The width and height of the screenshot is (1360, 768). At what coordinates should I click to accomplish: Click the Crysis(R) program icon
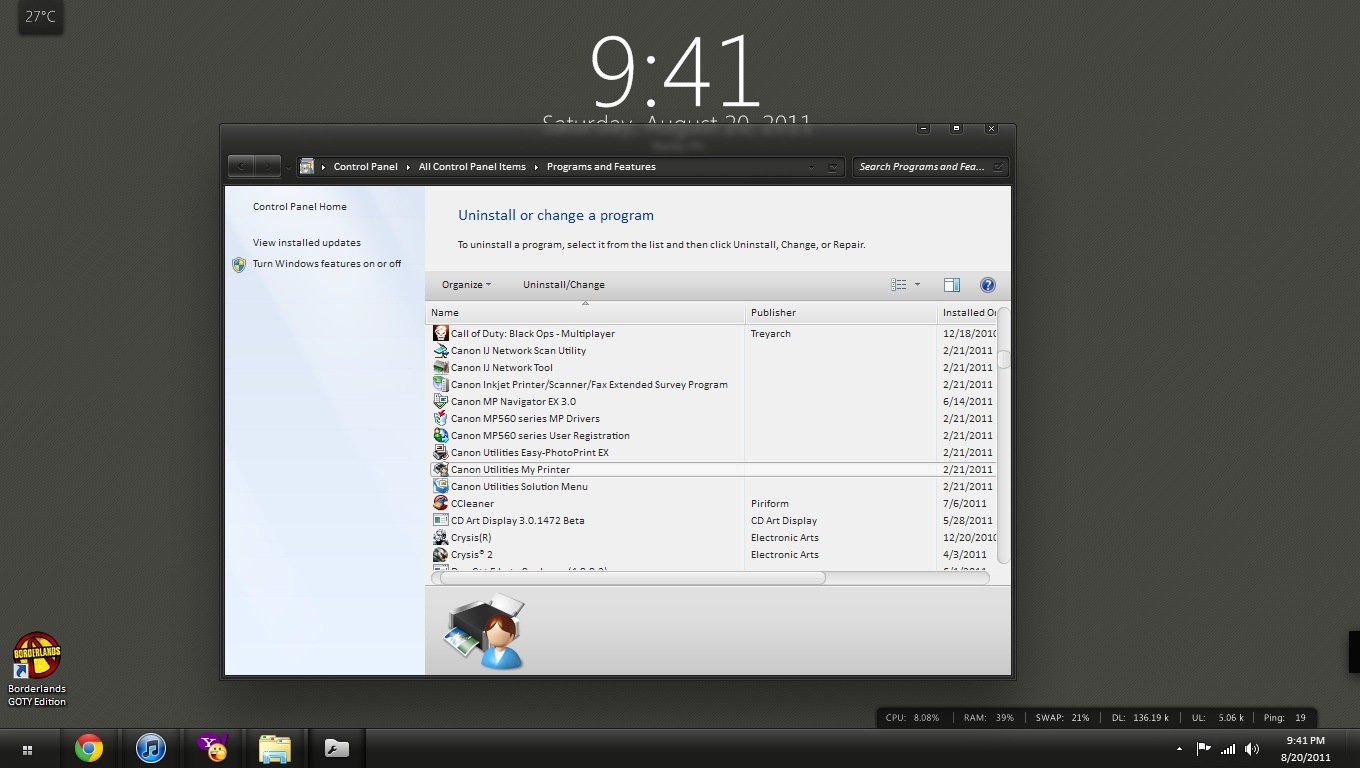pyautogui.click(x=440, y=537)
